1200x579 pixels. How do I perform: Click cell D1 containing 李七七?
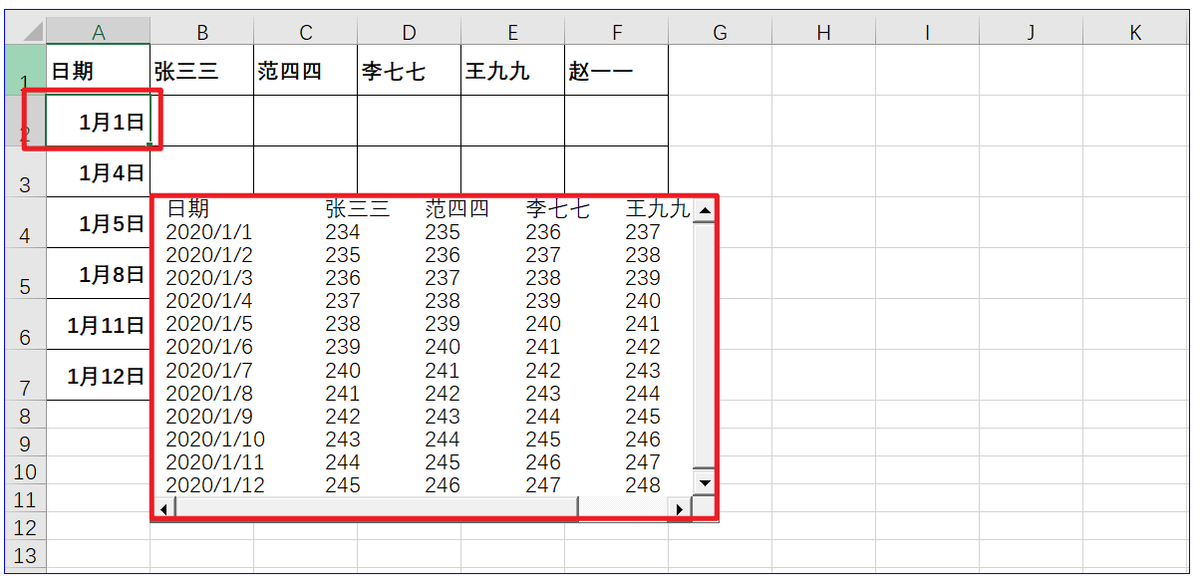click(x=409, y=70)
